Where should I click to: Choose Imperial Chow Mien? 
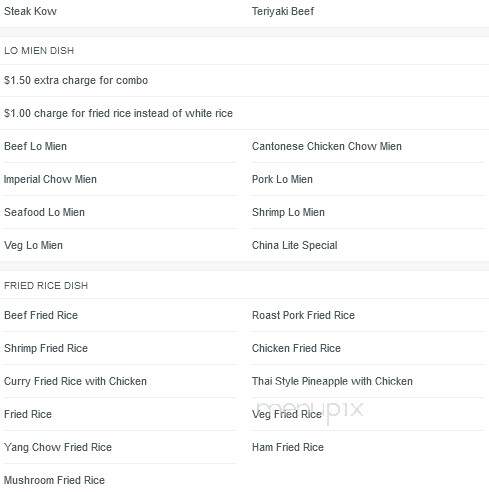(x=50, y=179)
